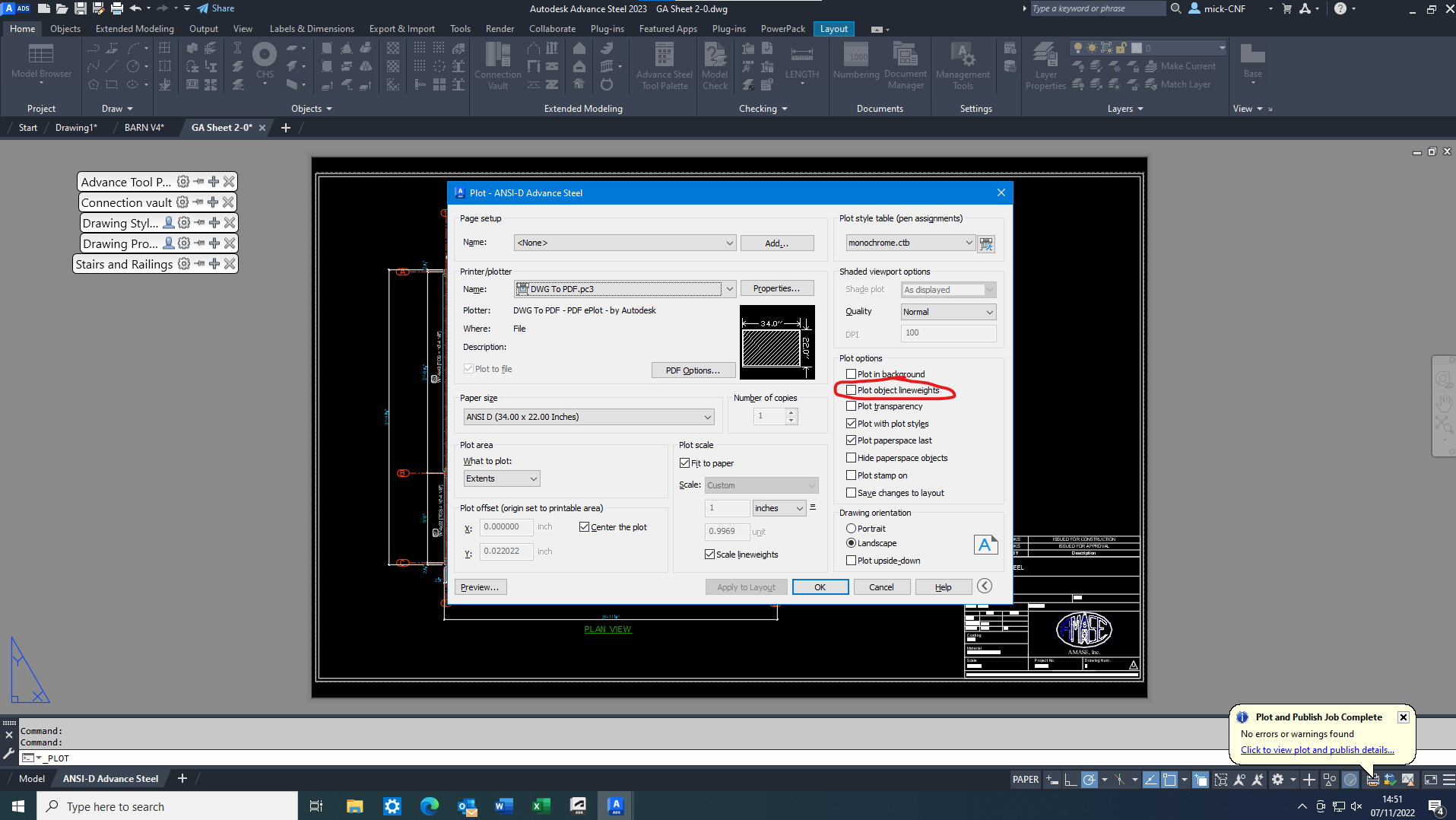Increase the number of copies spinner
This screenshot has height=820, width=1456.
click(x=791, y=412)
